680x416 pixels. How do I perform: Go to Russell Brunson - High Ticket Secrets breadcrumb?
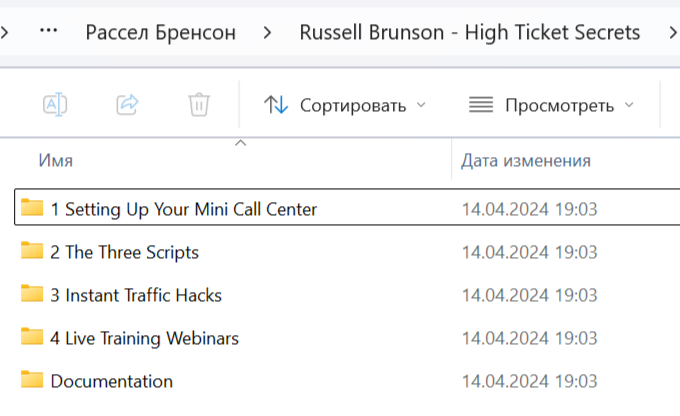pos(470,33)
